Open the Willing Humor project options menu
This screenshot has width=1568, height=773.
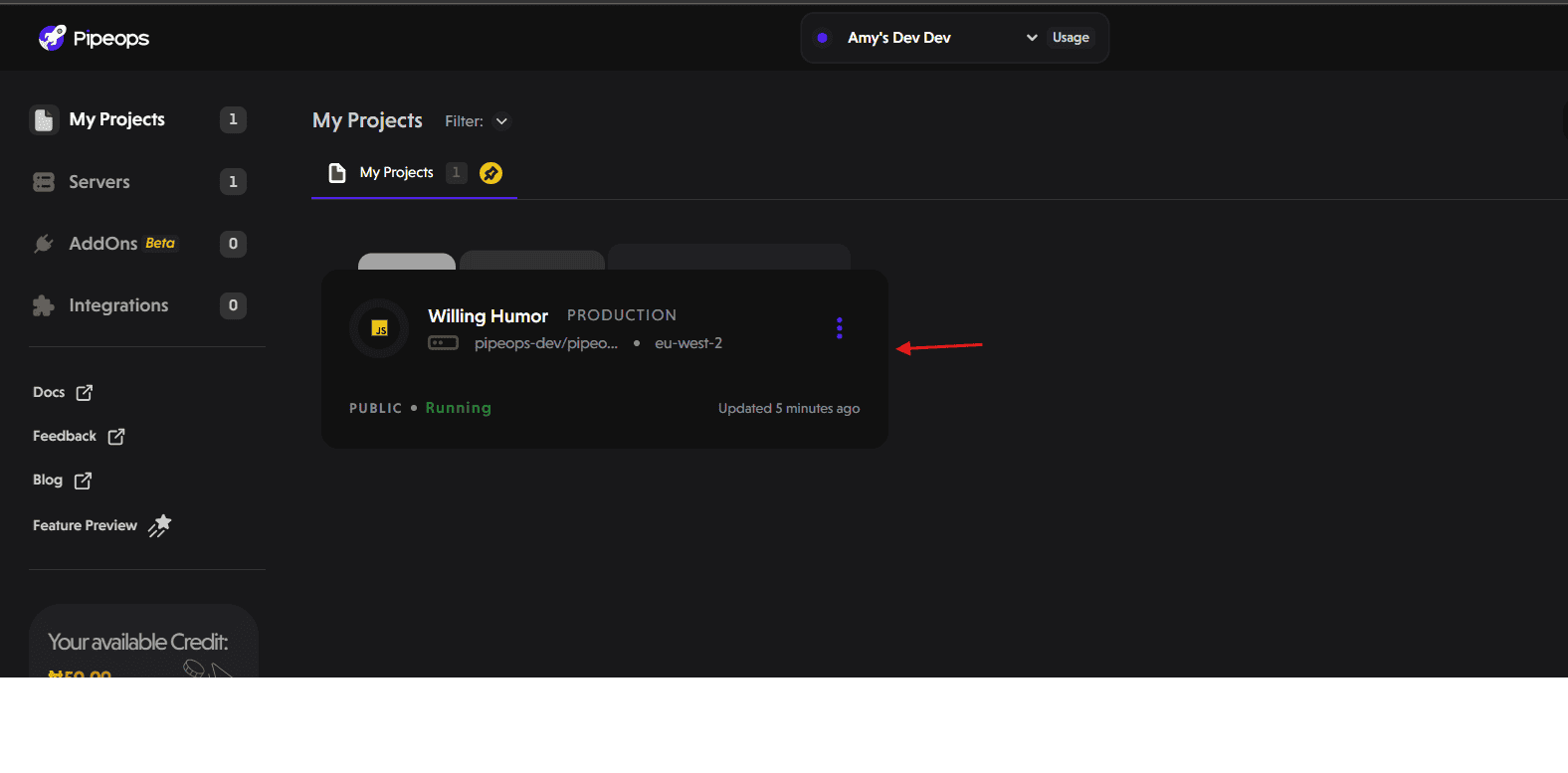tap(840, 328)
